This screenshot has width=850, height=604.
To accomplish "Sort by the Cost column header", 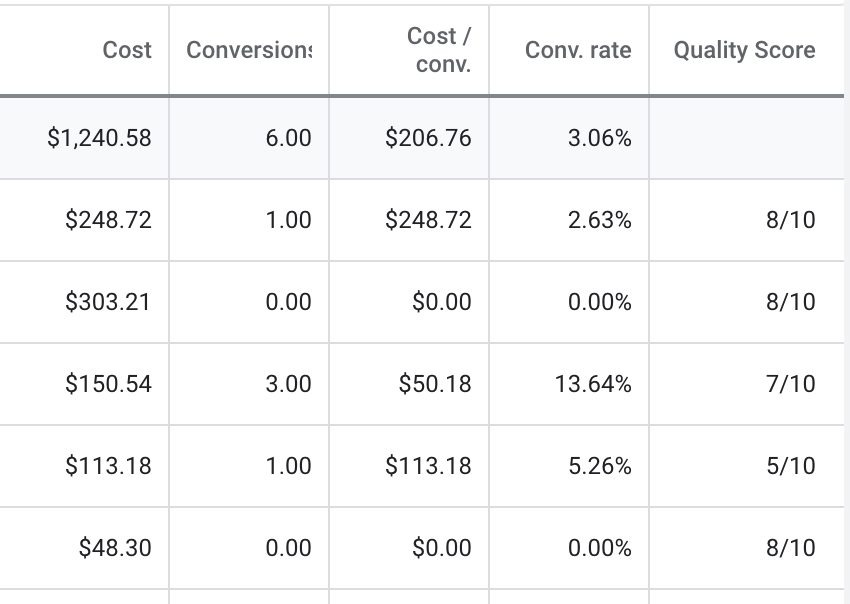I will 127,50.
